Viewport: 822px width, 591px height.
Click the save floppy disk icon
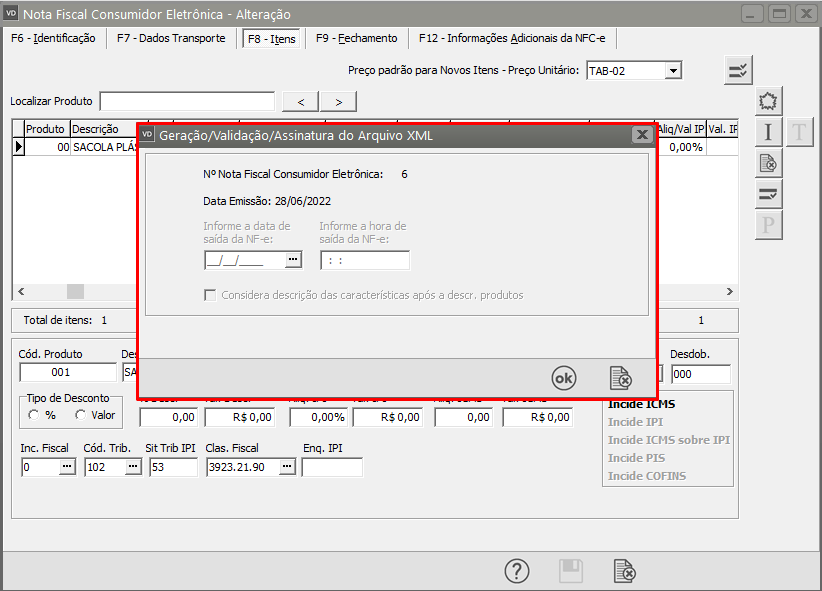pos(571,571)
